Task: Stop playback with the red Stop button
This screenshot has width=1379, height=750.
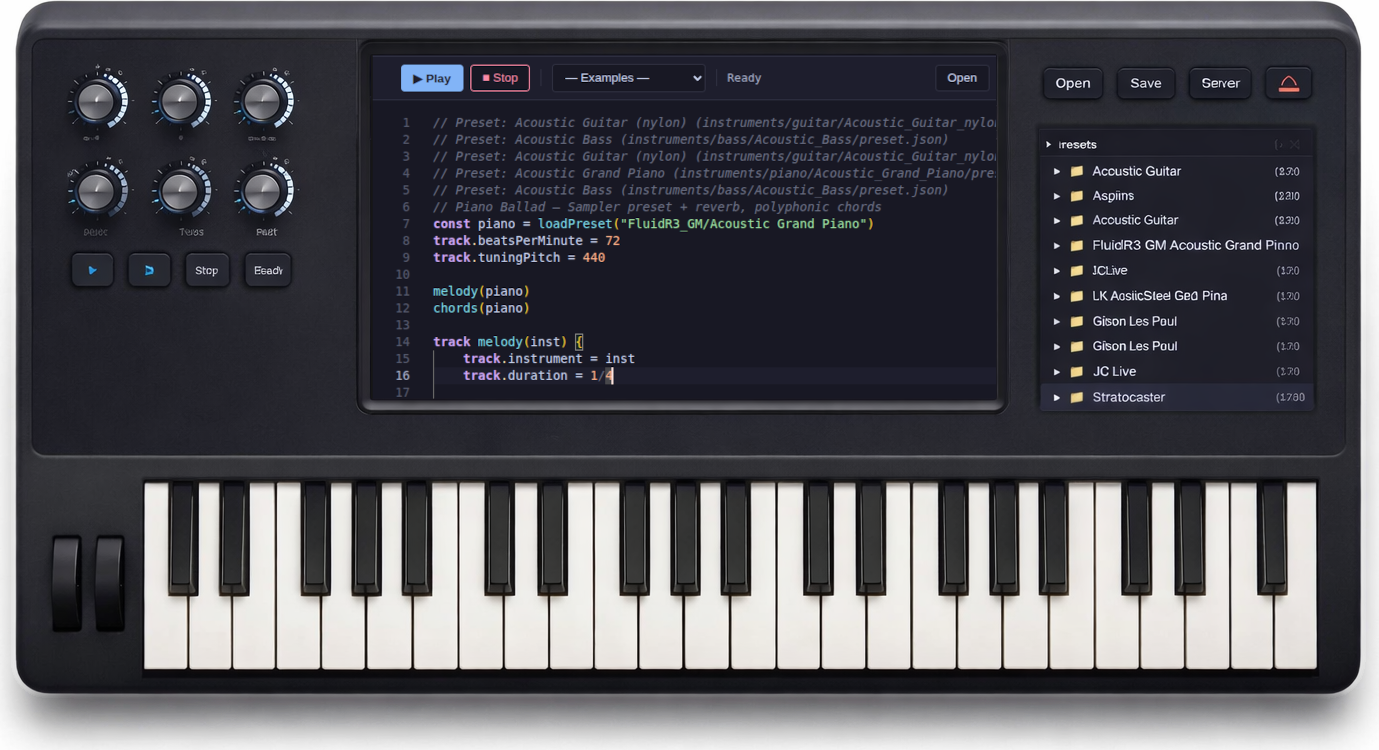Action: coord(499,77)
